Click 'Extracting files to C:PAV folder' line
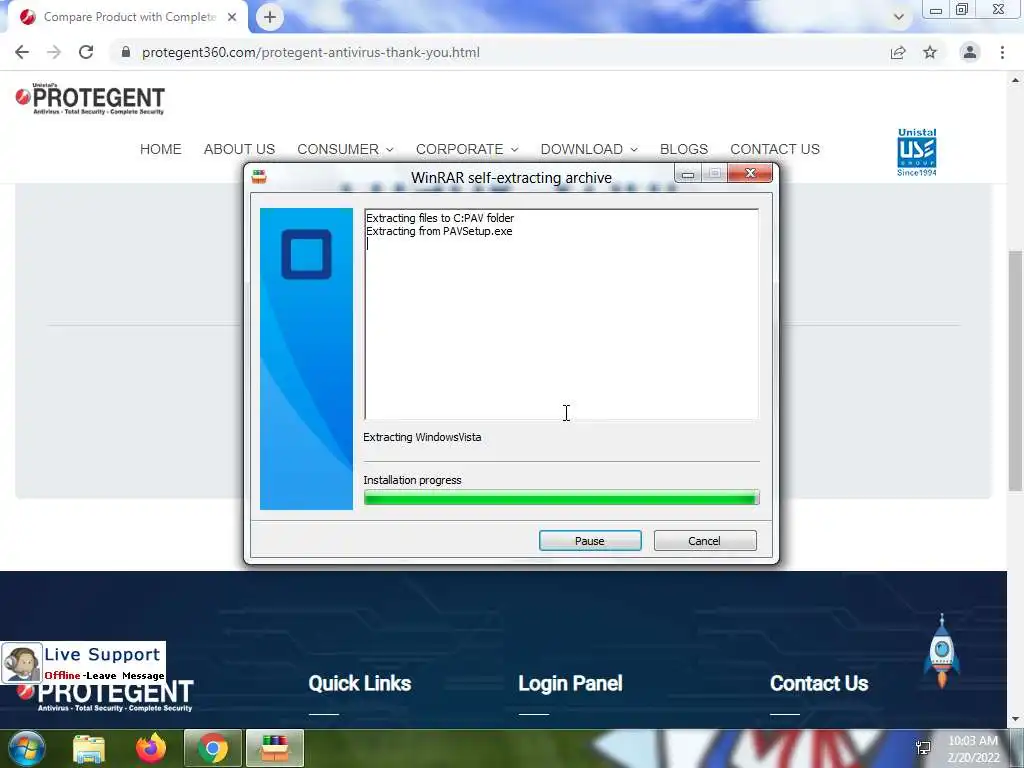1024x768 pixels. tap(440, 218)
